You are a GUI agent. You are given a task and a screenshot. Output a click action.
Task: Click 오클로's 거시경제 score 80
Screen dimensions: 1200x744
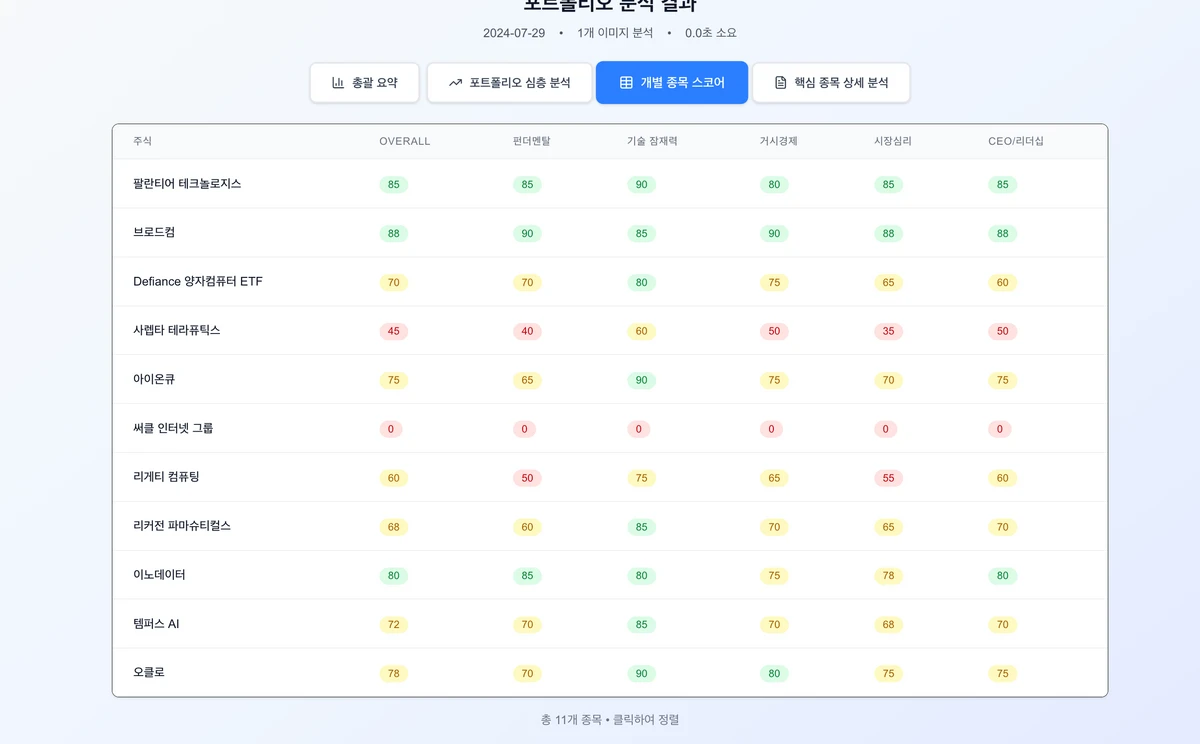click(x=774, y=674)
